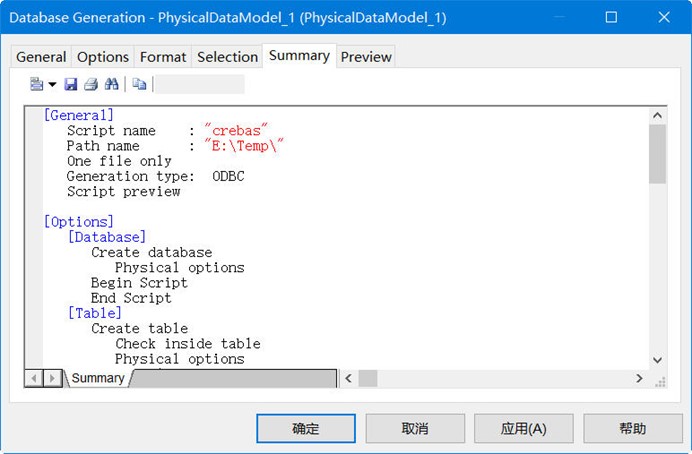Click the 取消 button
692x454 pixels.
[x=415, y=428]
